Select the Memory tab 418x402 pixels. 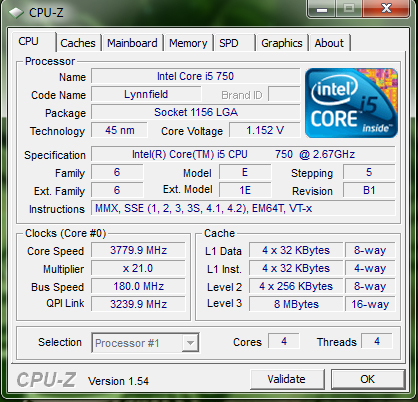tap(188, 43)
